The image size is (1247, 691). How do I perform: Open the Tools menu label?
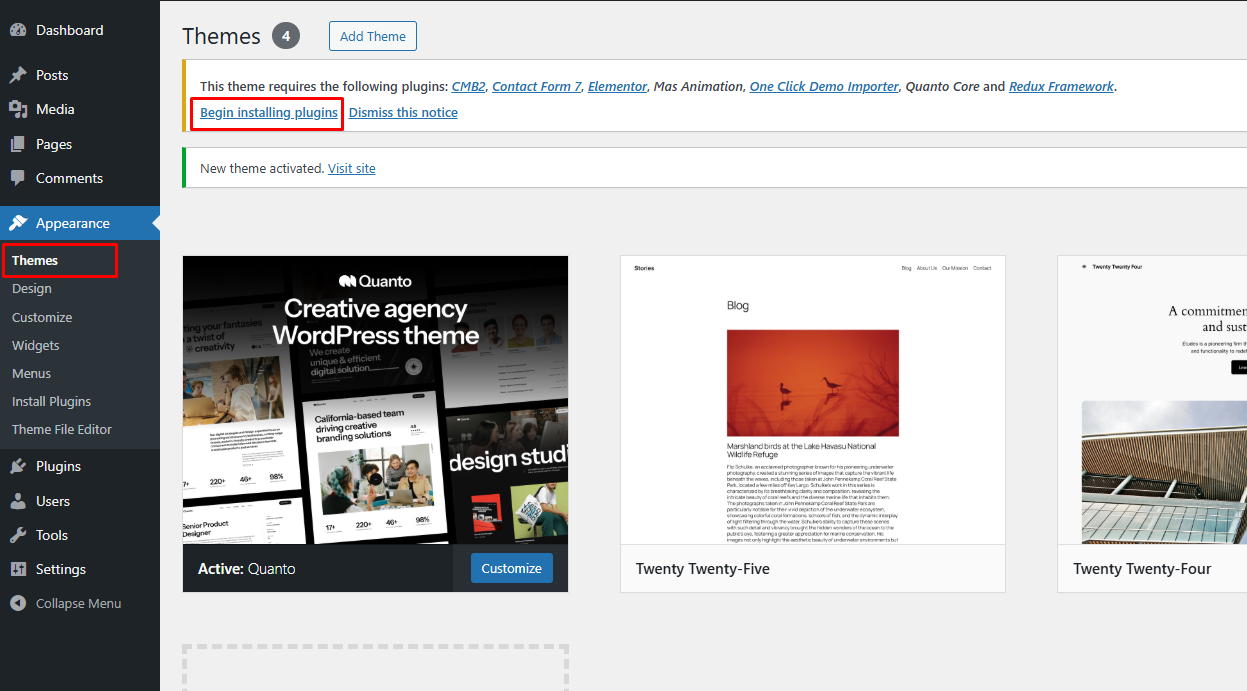tap(52, 535)
